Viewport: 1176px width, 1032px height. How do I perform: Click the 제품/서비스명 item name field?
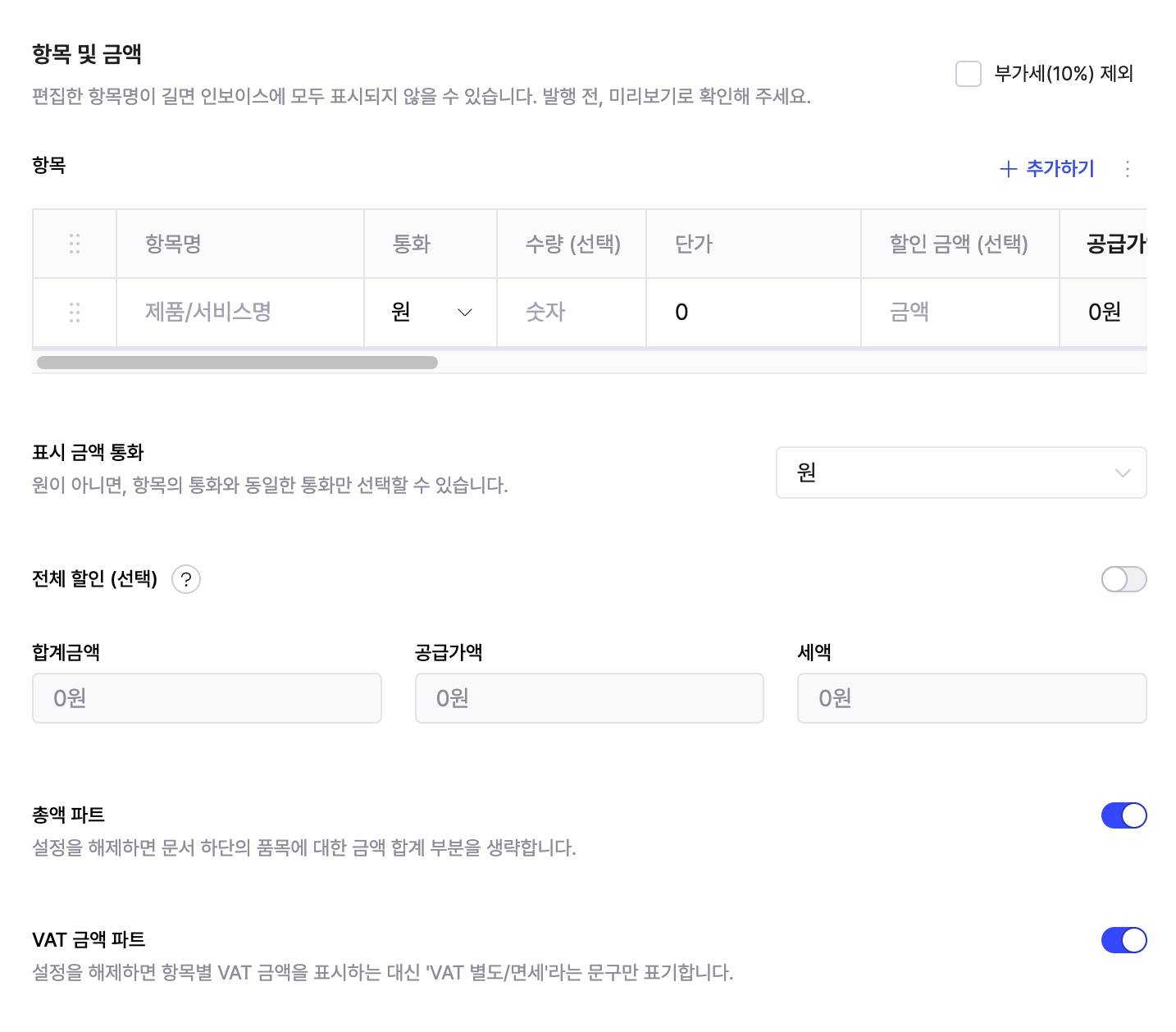[x=240, y=313]
